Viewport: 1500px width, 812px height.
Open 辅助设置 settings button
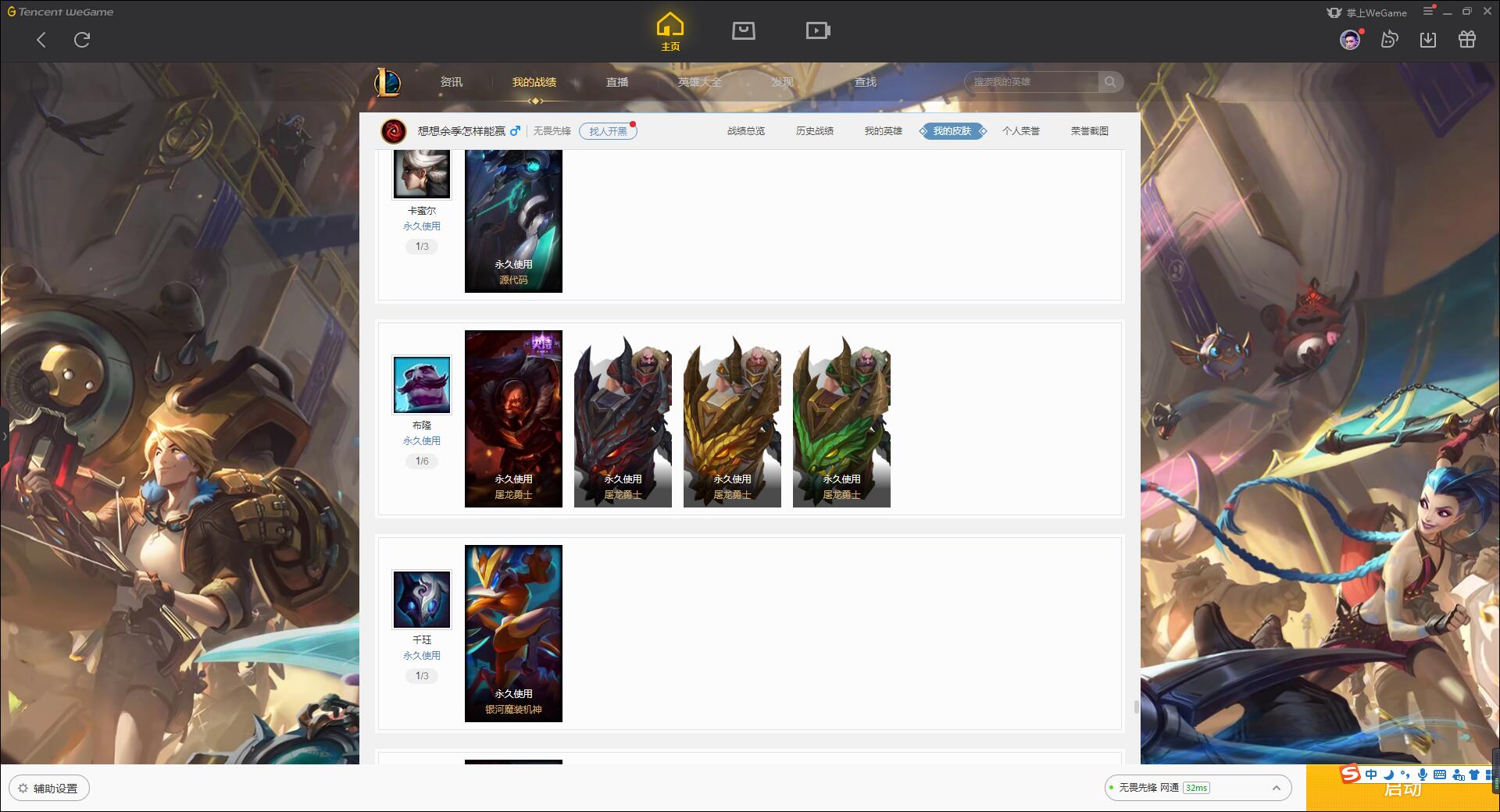[x=49, y=789]
